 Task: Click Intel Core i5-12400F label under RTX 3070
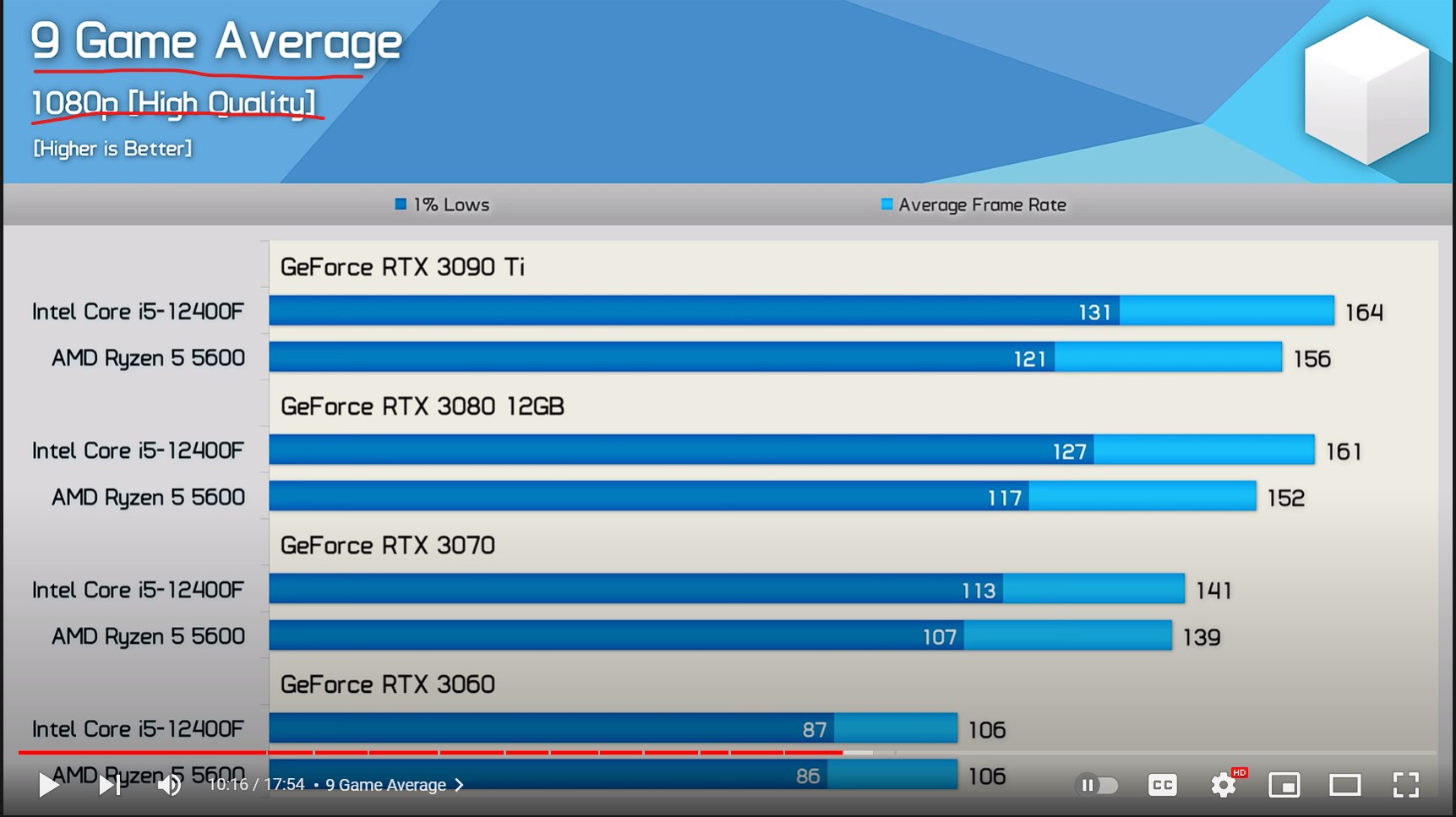[138, 590]
